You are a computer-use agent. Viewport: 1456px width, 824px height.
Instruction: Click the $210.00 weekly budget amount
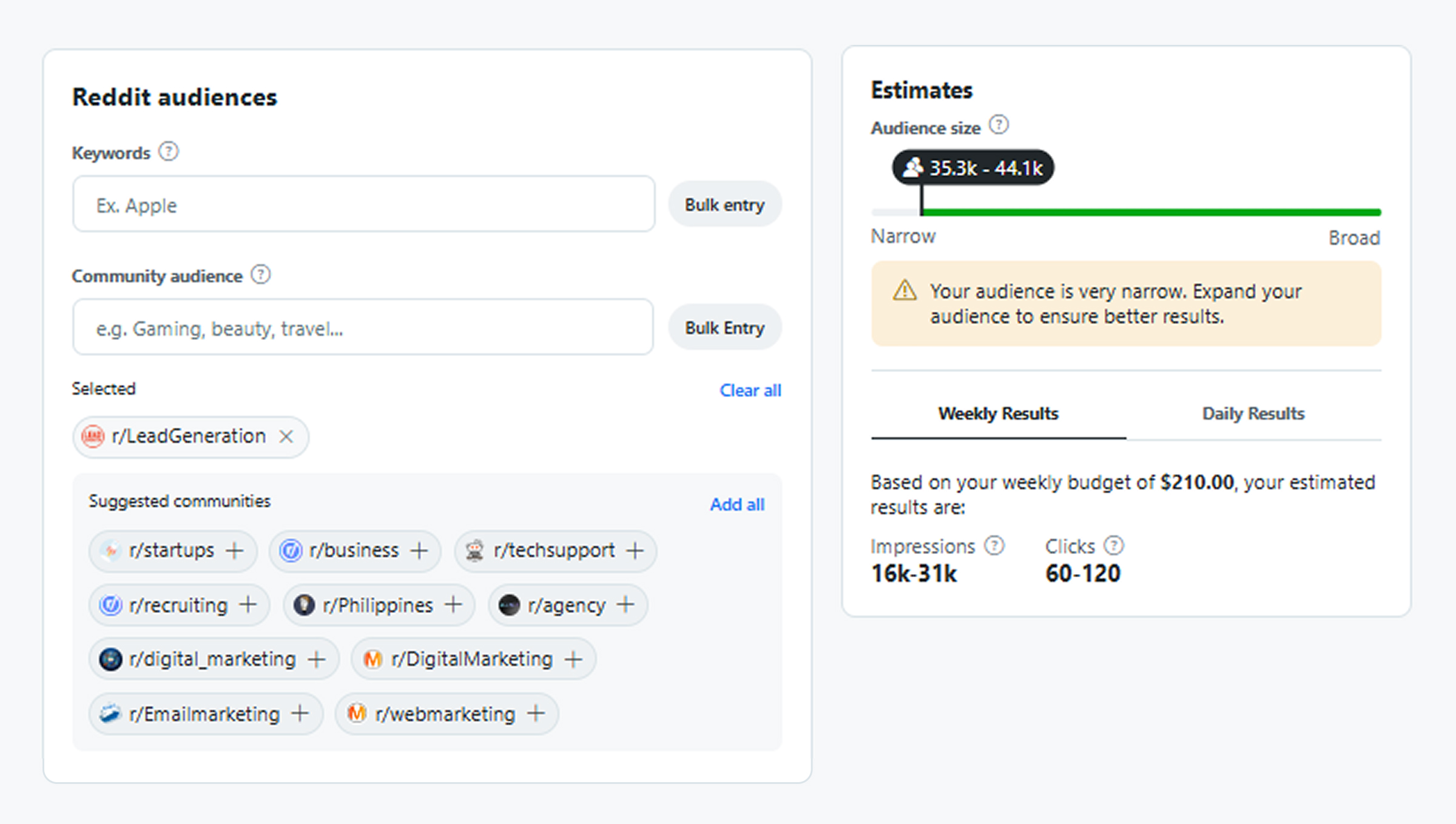pyautogui.click(x=1197, y=482)
